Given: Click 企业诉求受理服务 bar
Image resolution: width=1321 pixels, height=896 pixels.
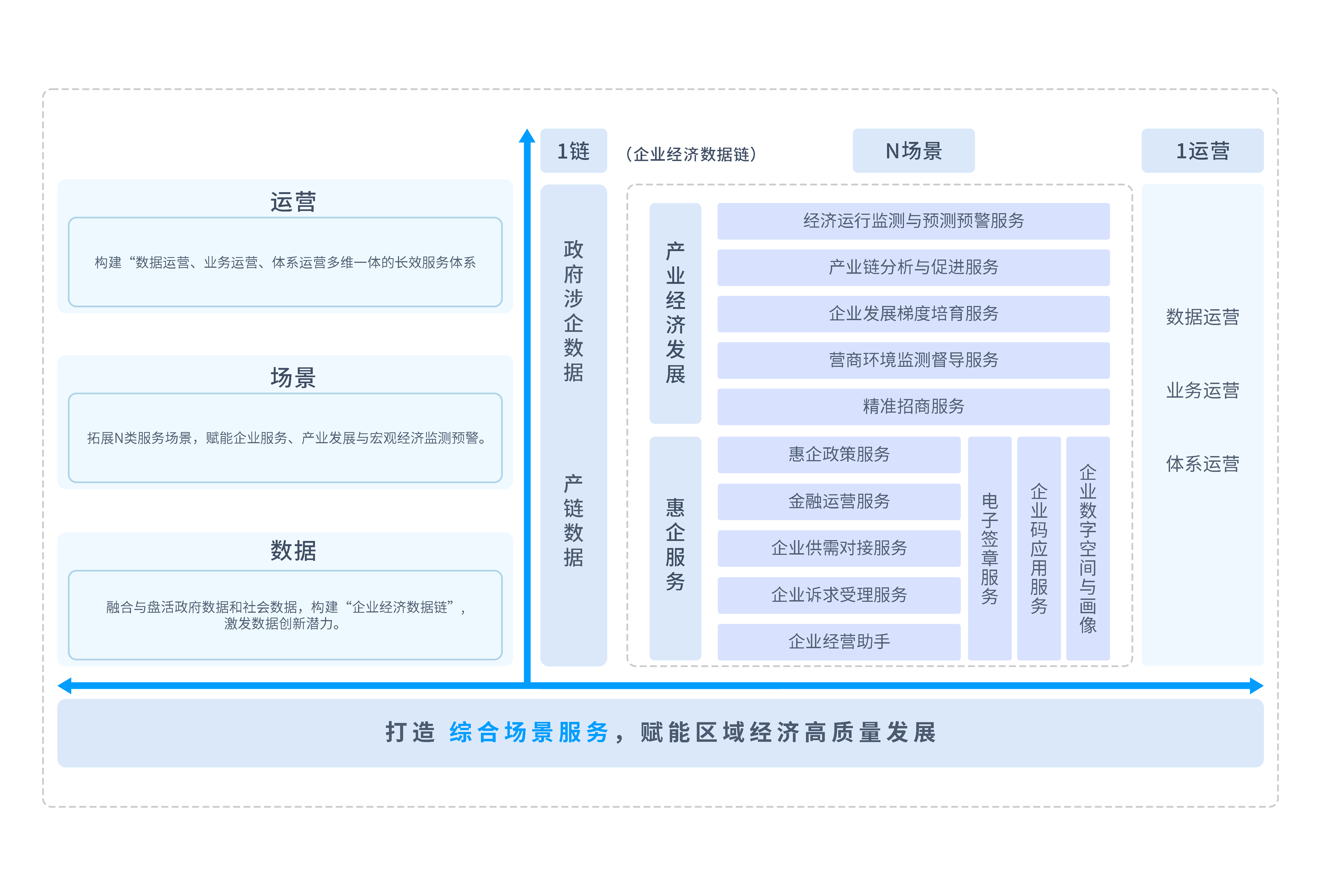Looking at the screenshot, I should [839, 595].
